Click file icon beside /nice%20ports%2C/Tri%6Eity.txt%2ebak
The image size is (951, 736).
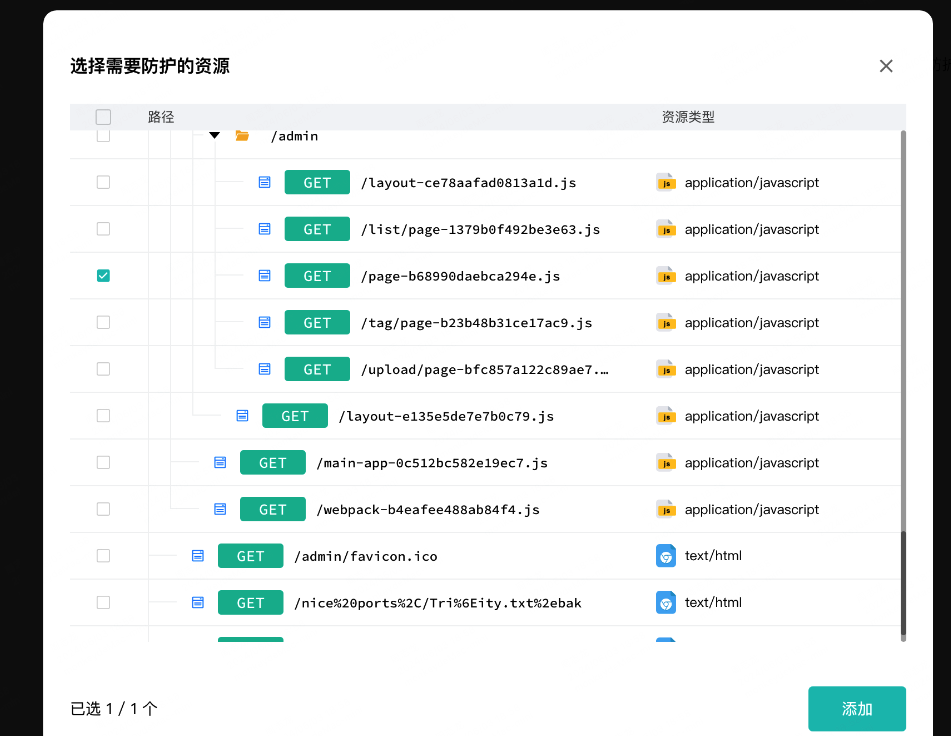pyautogui.click(x=198, y=602)
